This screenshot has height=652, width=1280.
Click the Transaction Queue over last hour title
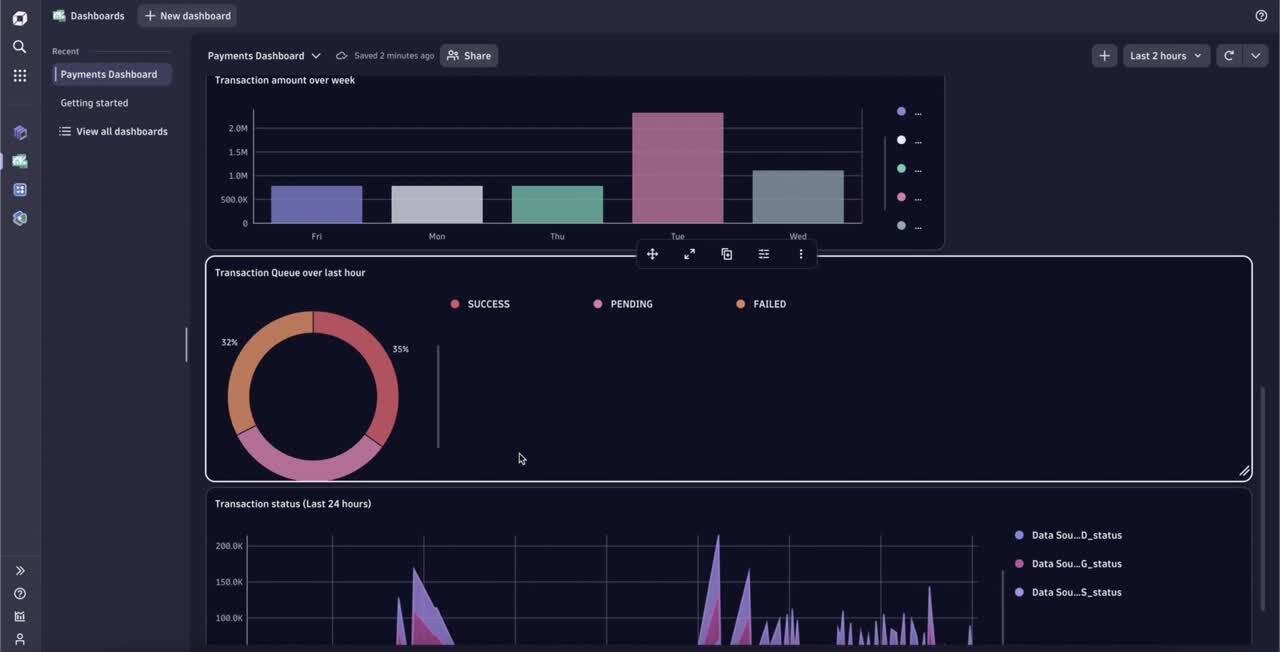(290, 273)
